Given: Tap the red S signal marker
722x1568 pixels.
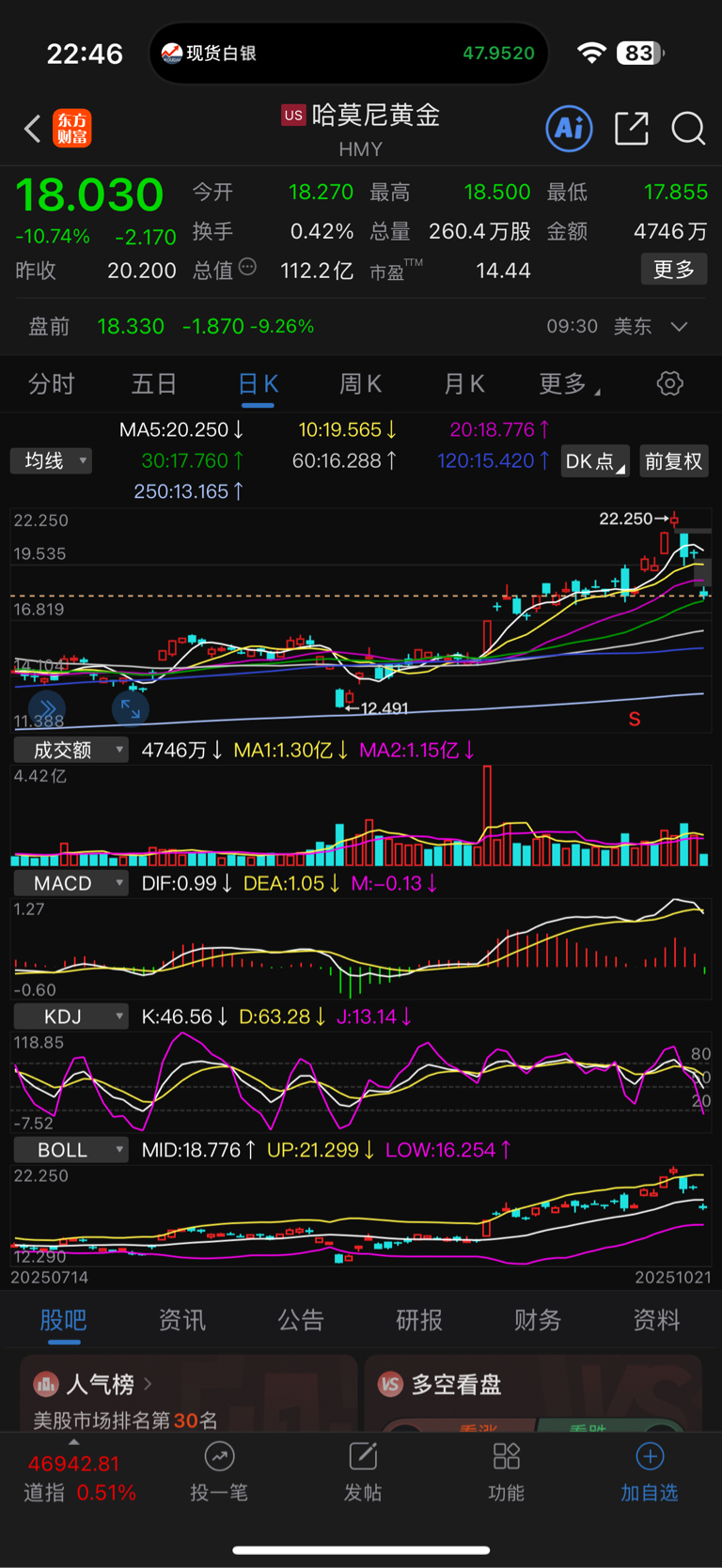Looking at the screenshot, I should 635,720.
